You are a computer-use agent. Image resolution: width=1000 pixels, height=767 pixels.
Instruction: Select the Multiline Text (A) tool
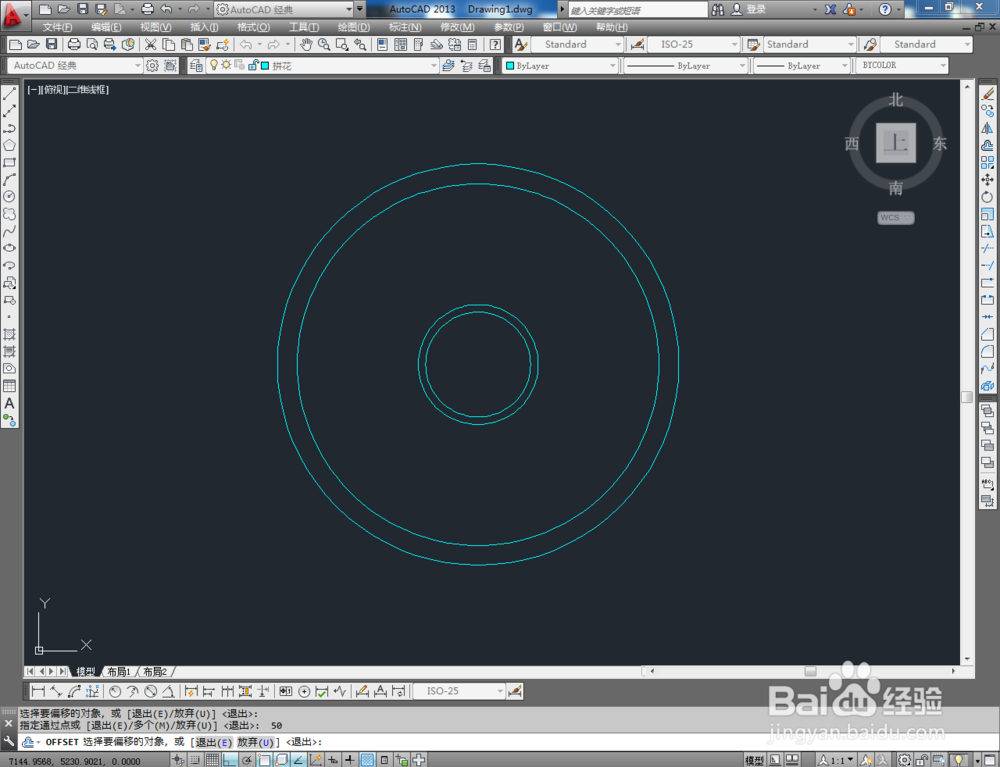(10, 403)
